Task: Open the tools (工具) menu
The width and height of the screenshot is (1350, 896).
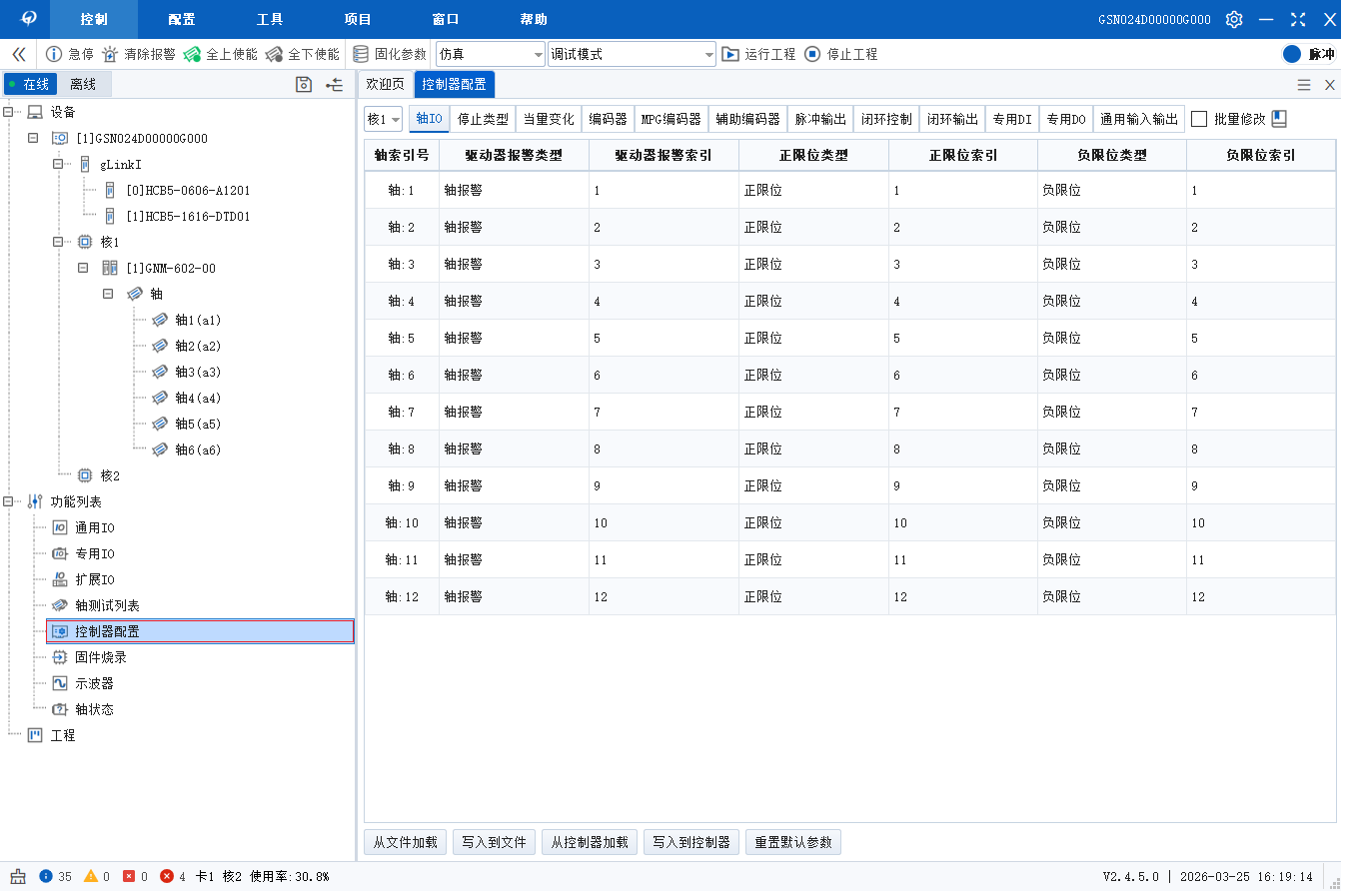Action: 270,19
